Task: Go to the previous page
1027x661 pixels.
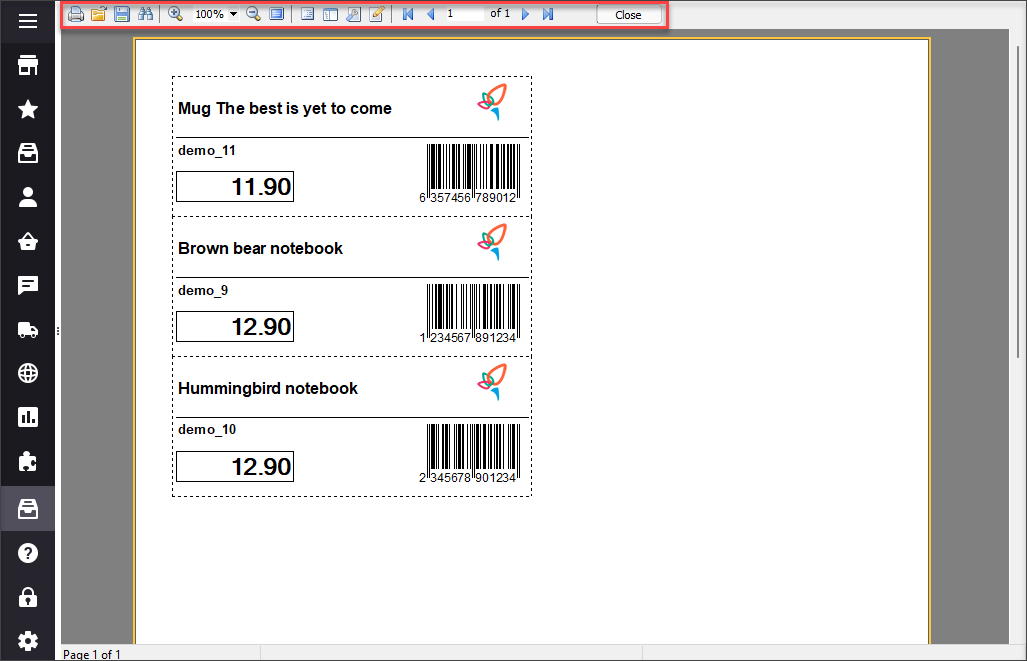Action: pyautogui.click(x=431, y=14)
